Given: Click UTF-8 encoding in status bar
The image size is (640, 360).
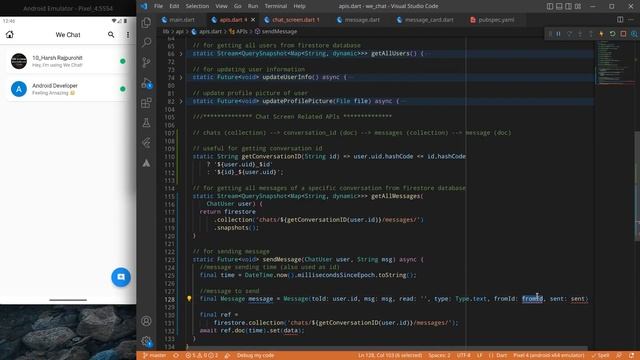Looking at the screenshot, I should coord(463,356).
